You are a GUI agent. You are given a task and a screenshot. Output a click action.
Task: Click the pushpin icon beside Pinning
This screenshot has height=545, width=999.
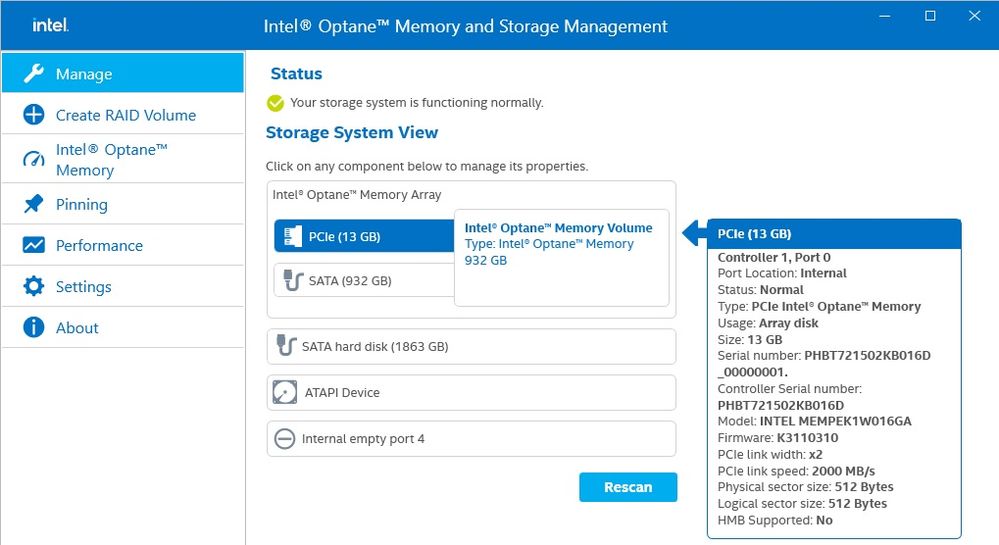(34, 204)
